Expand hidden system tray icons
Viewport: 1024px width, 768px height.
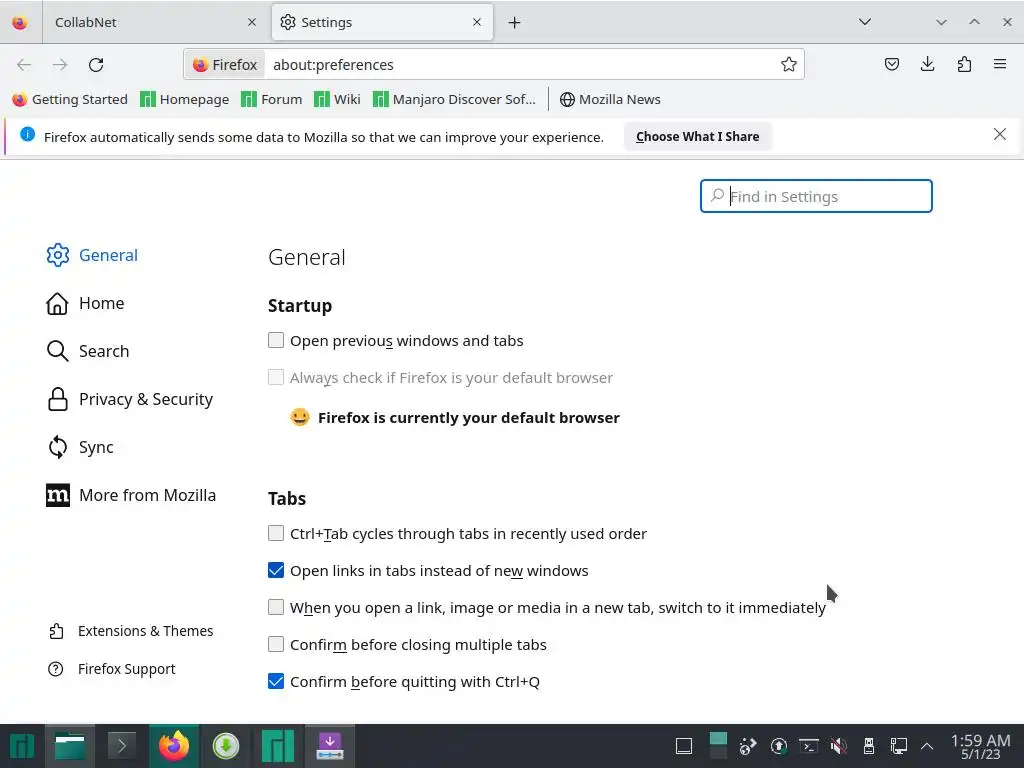click(927, 746)
